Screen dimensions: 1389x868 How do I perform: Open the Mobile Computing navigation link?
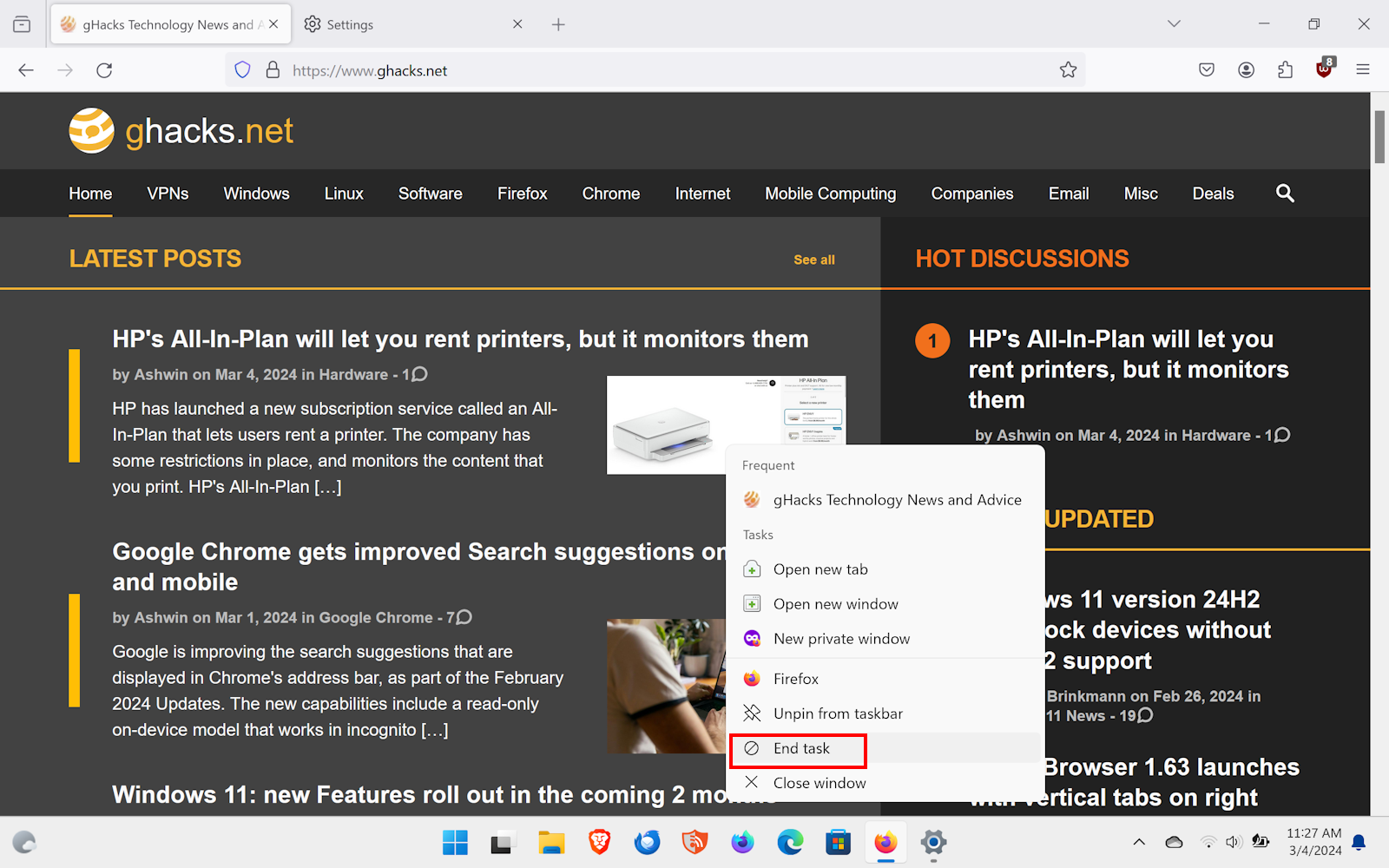[x=830, y=194]
